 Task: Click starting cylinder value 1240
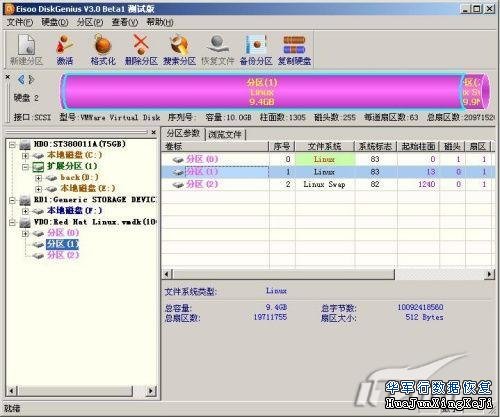pos(427,184)
